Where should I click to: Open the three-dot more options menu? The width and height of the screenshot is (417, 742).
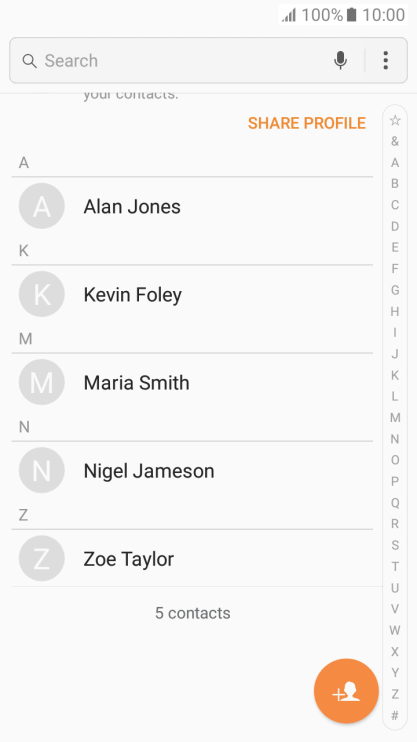pos(386,61)
